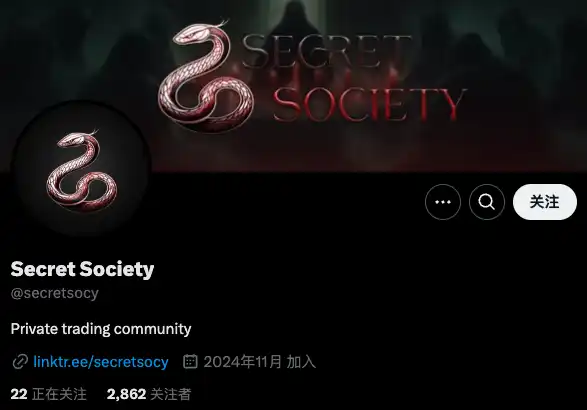Image resolution: width=587 pixels, height=410 pixels.
Task: Click the snake head inside the avatar
Action: (x=72, y=140)
